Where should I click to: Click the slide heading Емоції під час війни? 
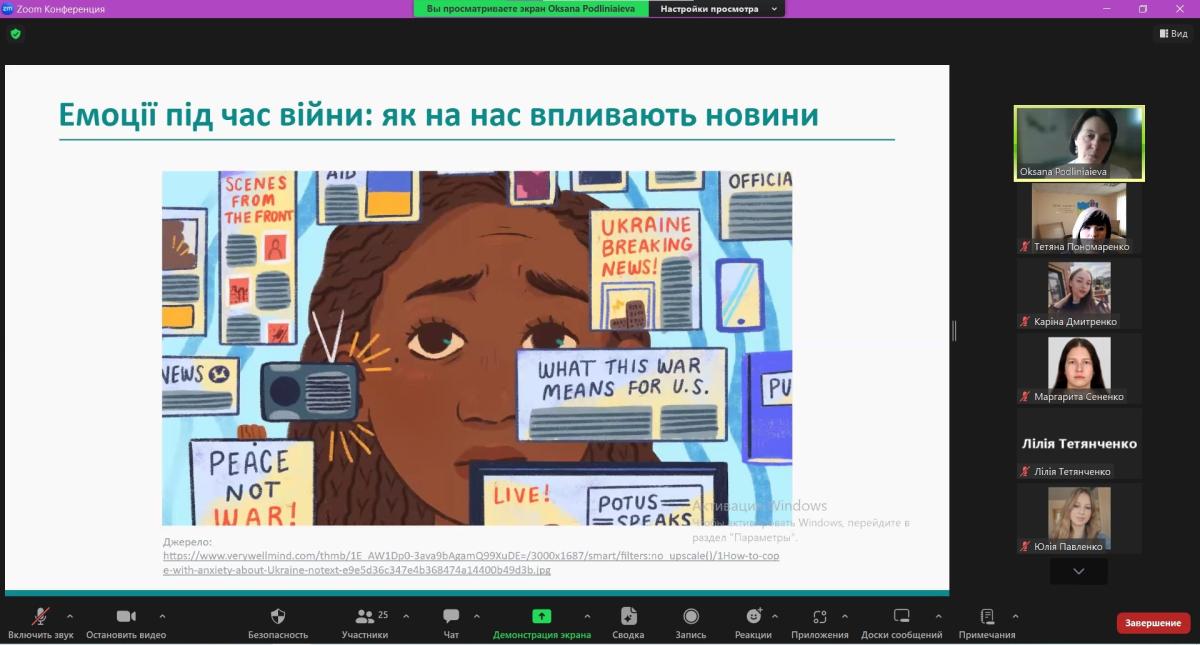(x=439, y=115)
